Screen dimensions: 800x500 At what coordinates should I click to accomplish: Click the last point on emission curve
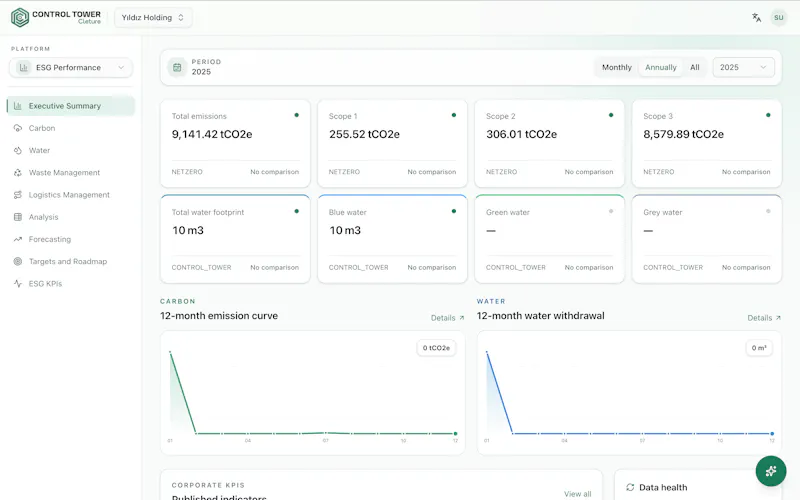point(456,434)
